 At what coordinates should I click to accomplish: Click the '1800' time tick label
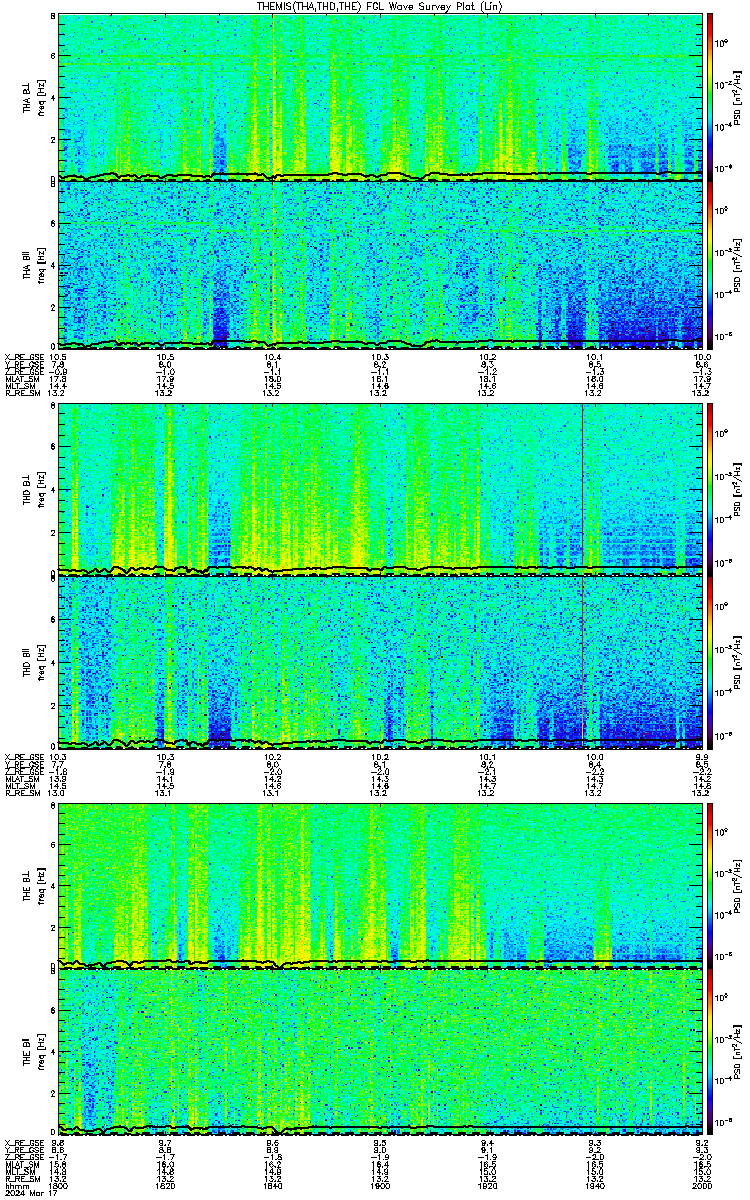coord(59,1186)
